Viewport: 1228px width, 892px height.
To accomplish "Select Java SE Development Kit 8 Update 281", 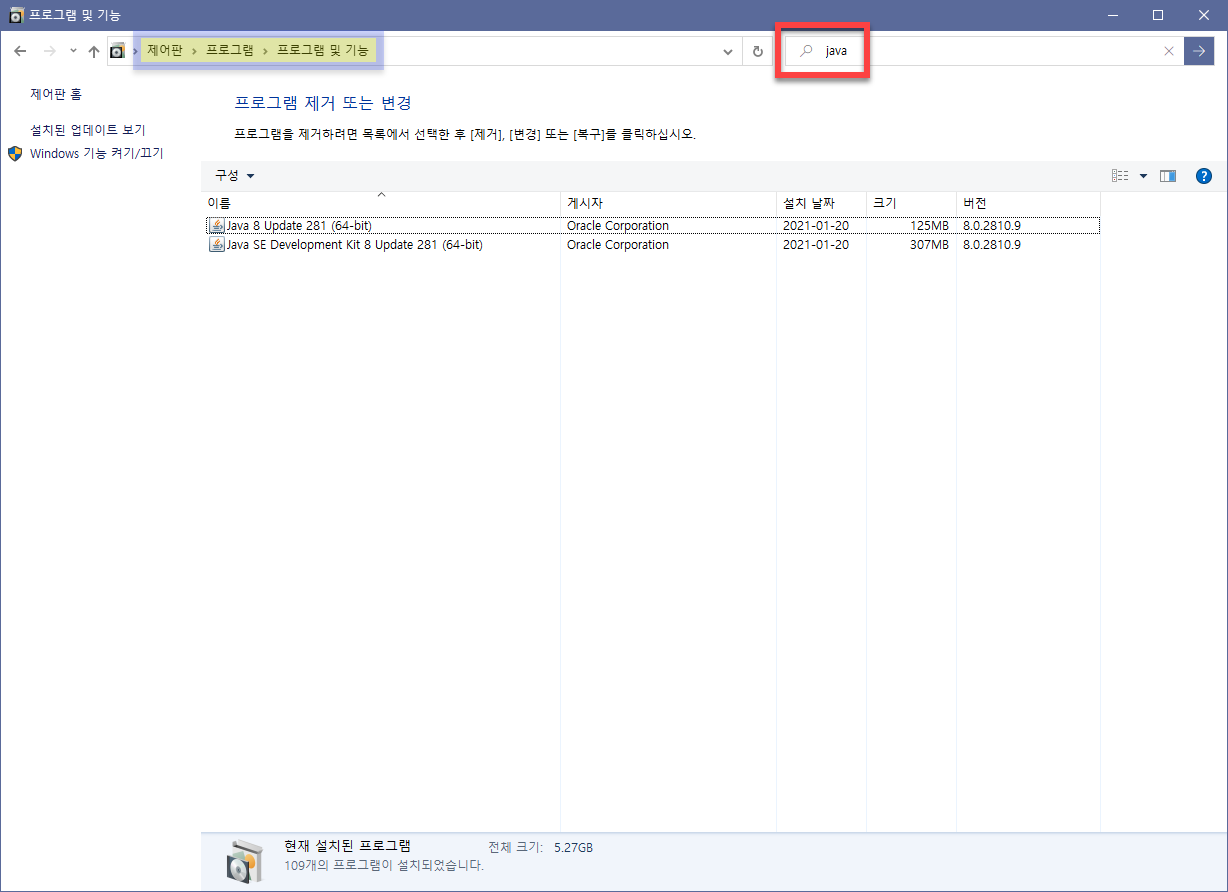I will point(652,244).
